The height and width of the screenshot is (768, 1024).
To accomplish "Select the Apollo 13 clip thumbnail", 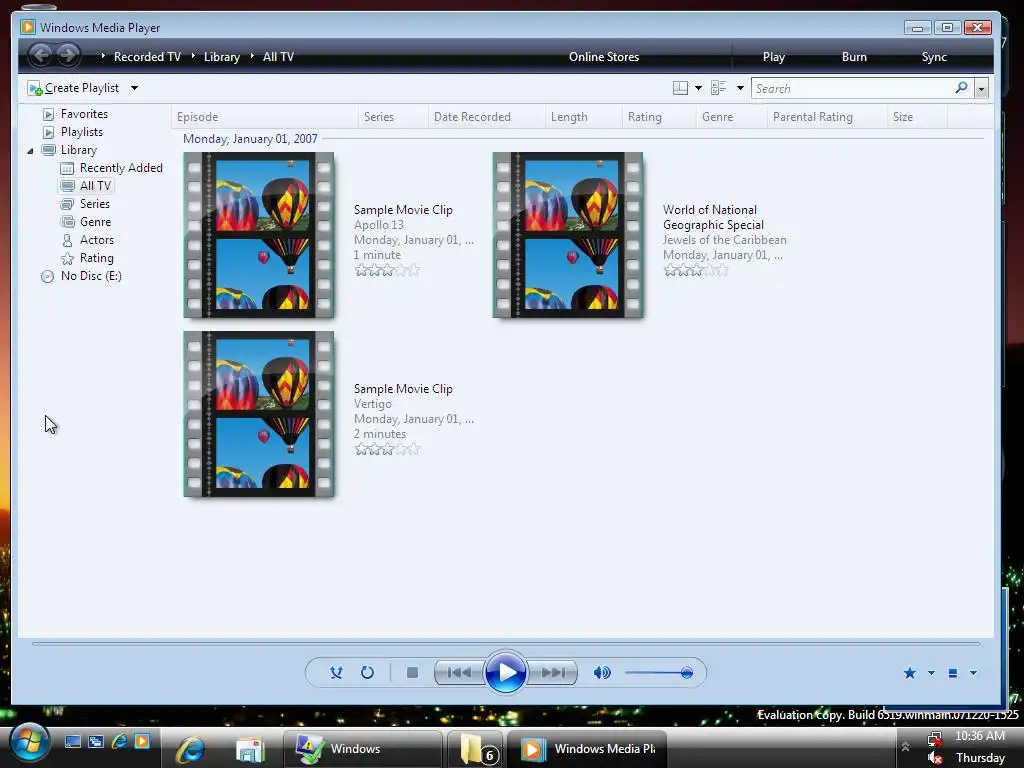I will click(x=259, y=235).
